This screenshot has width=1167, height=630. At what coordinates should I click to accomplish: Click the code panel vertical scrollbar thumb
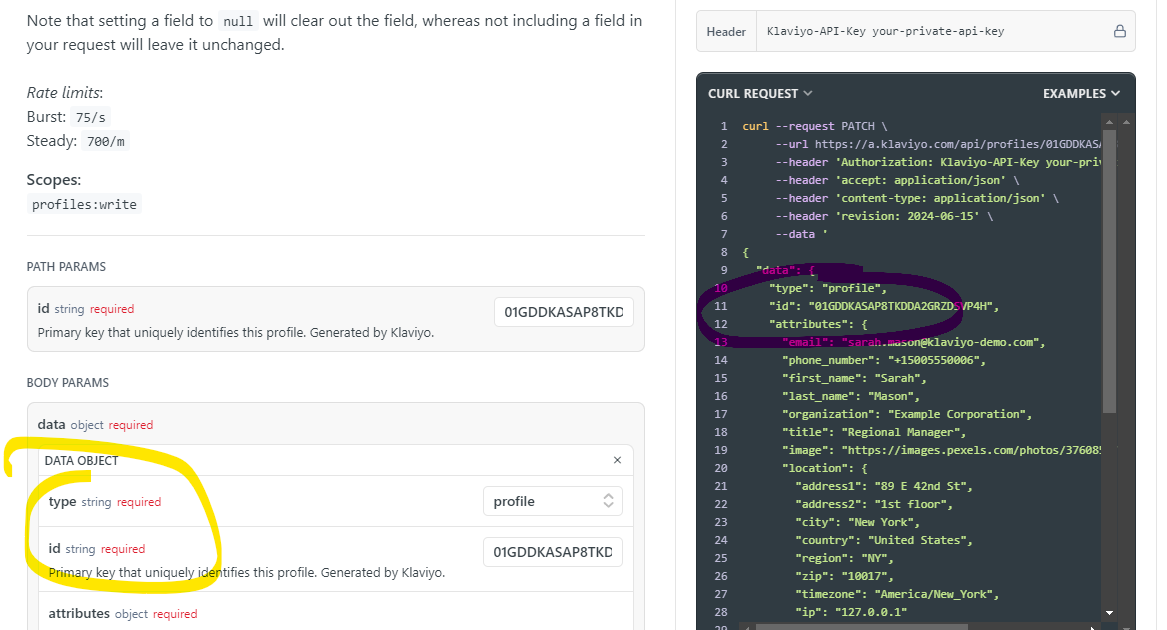coord(1109,272)
